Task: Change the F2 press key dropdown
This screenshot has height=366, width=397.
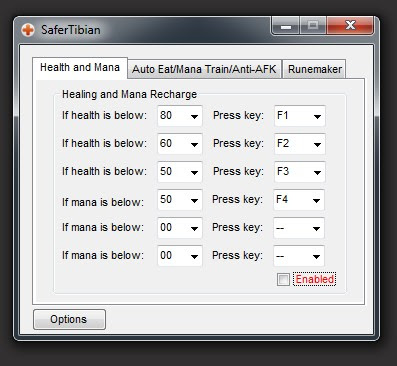Action: point(300,144)
